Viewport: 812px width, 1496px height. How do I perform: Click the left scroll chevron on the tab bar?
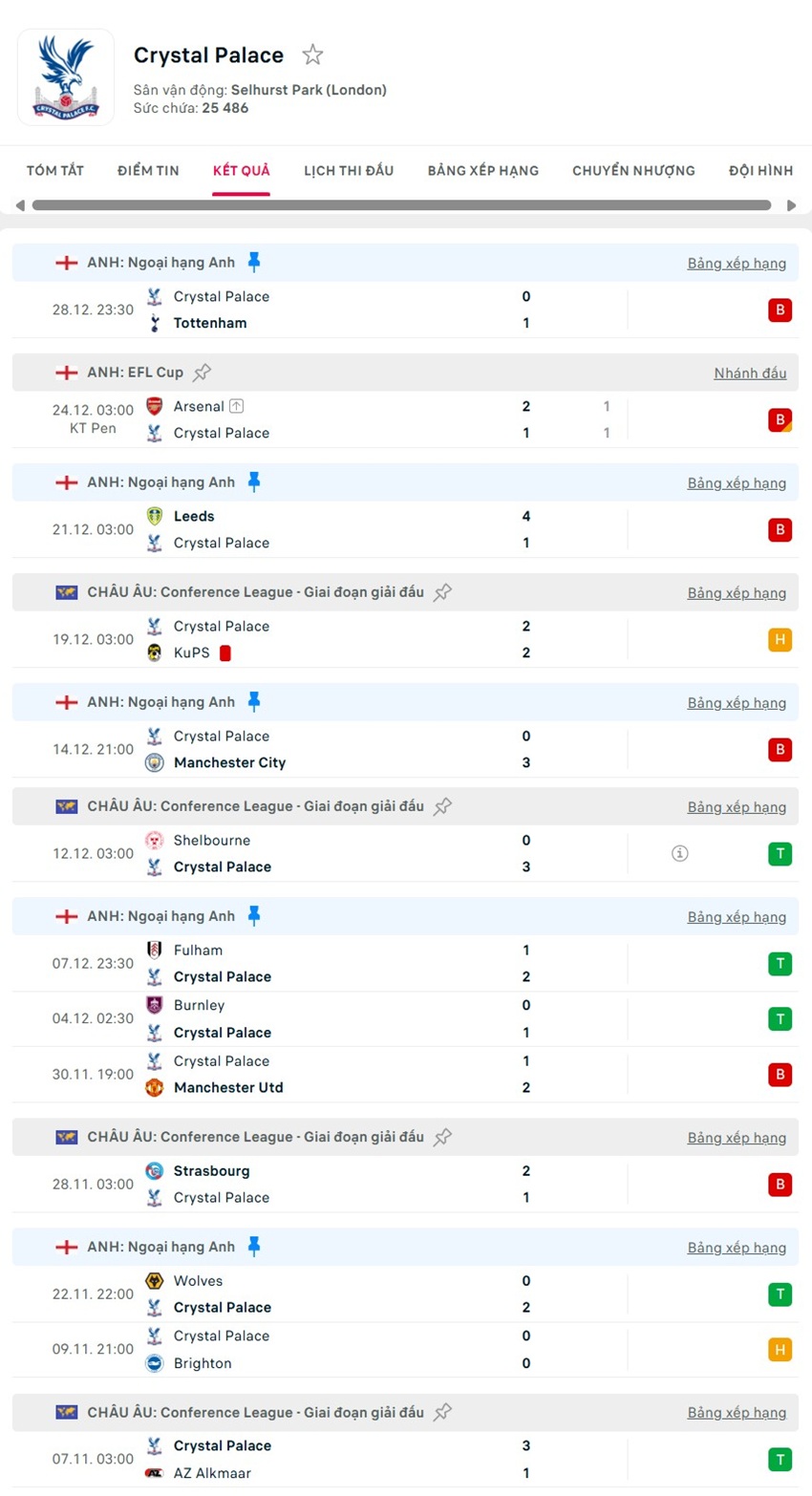click(x=19, y=204)
